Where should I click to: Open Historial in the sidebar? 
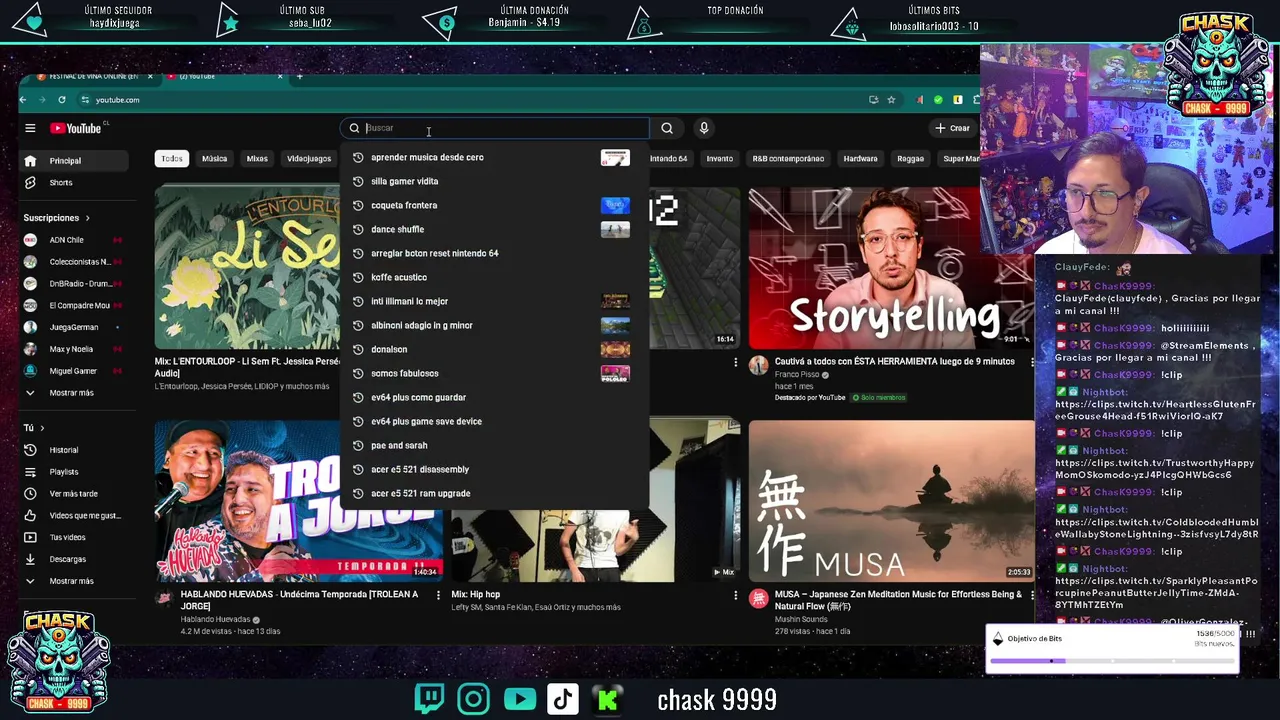[x=75, y=450]
